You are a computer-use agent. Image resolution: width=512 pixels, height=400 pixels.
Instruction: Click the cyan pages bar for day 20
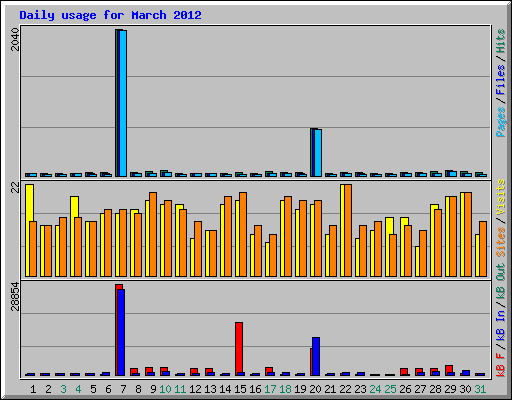click(318, 153)
